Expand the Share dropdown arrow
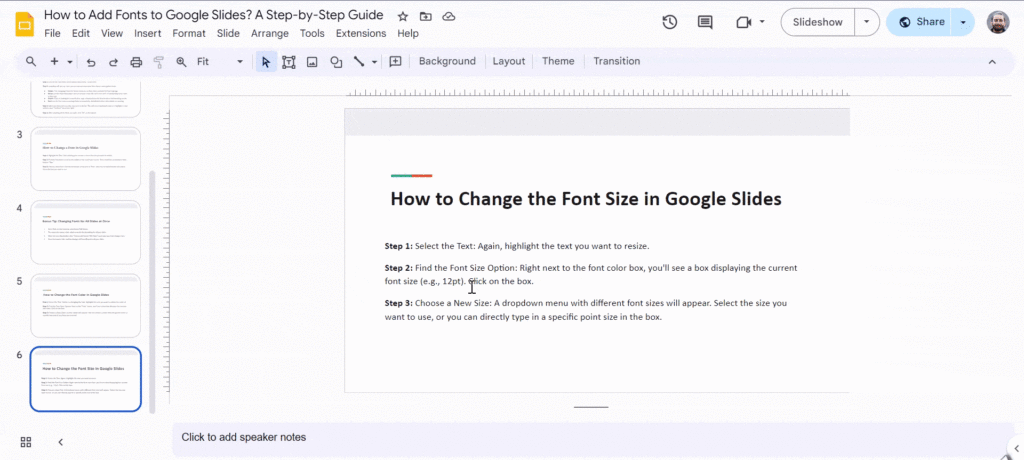The image size is (1024, 460). pyautogui.click(x=963, y=22)
